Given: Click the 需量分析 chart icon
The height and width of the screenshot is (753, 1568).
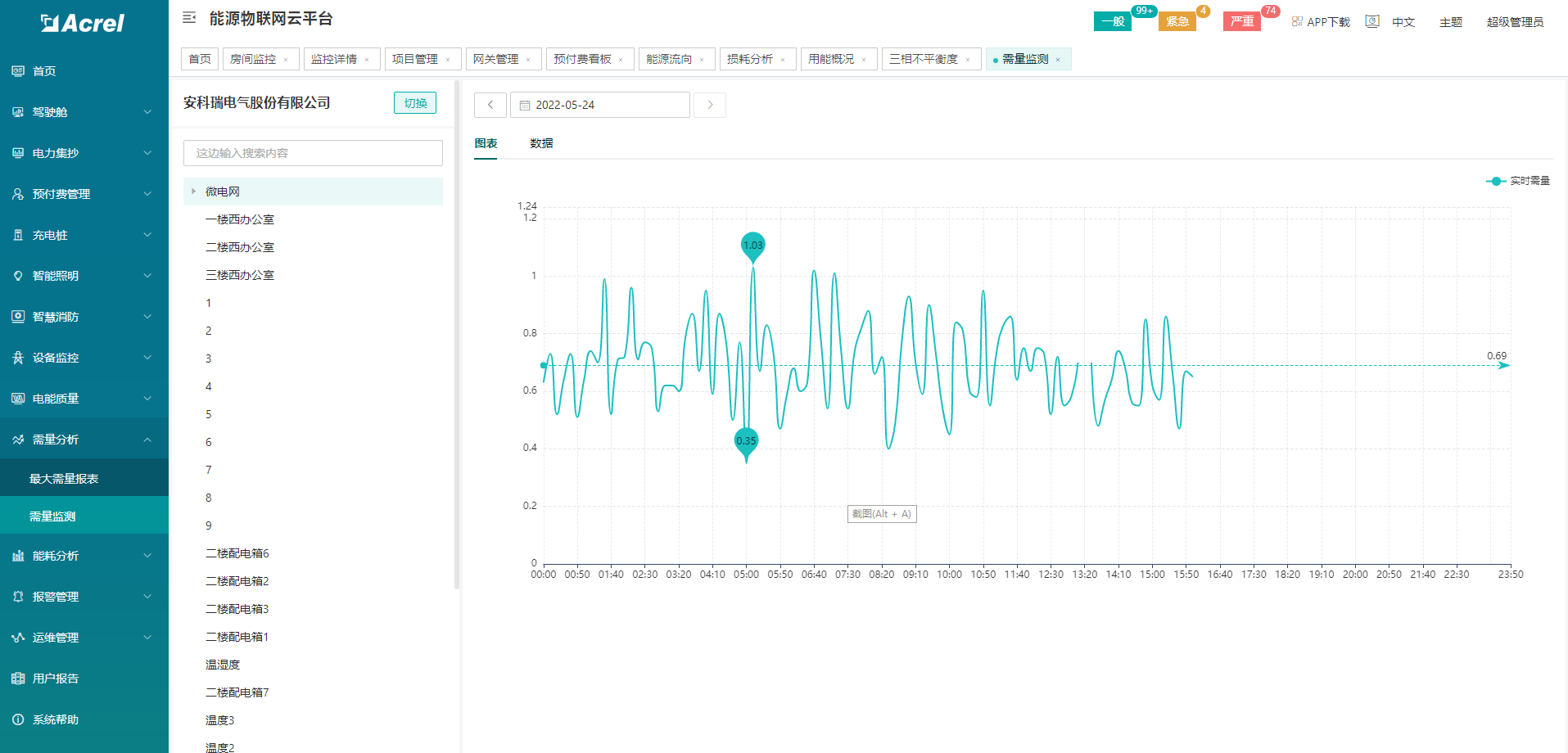Looking at the screenshot, I should [18, 440].
